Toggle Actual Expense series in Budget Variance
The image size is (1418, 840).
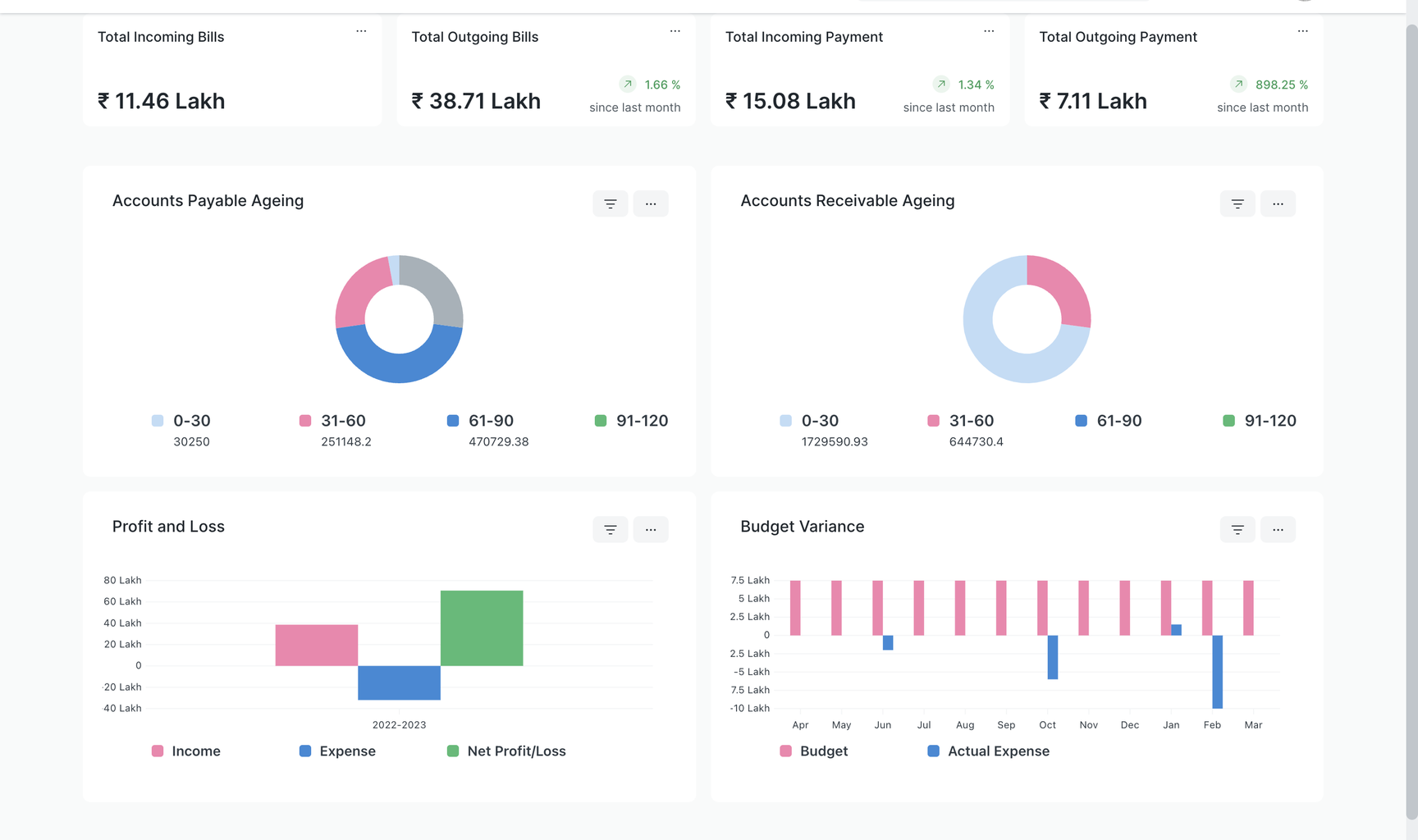click(x=997, y=751)
